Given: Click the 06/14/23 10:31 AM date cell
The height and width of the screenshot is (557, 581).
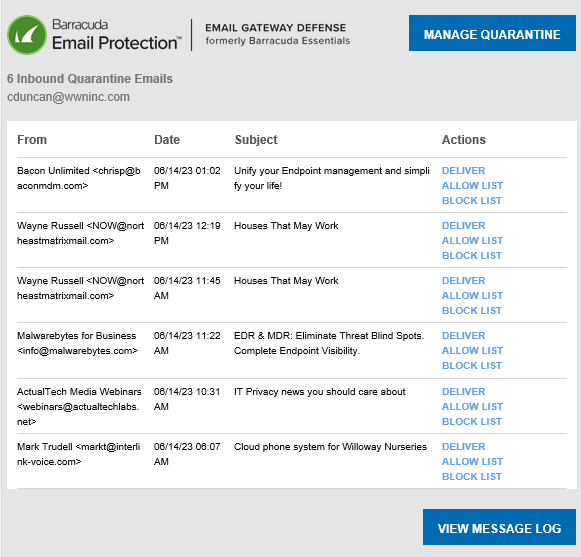Looking at the screenshot, I should 187,399.
